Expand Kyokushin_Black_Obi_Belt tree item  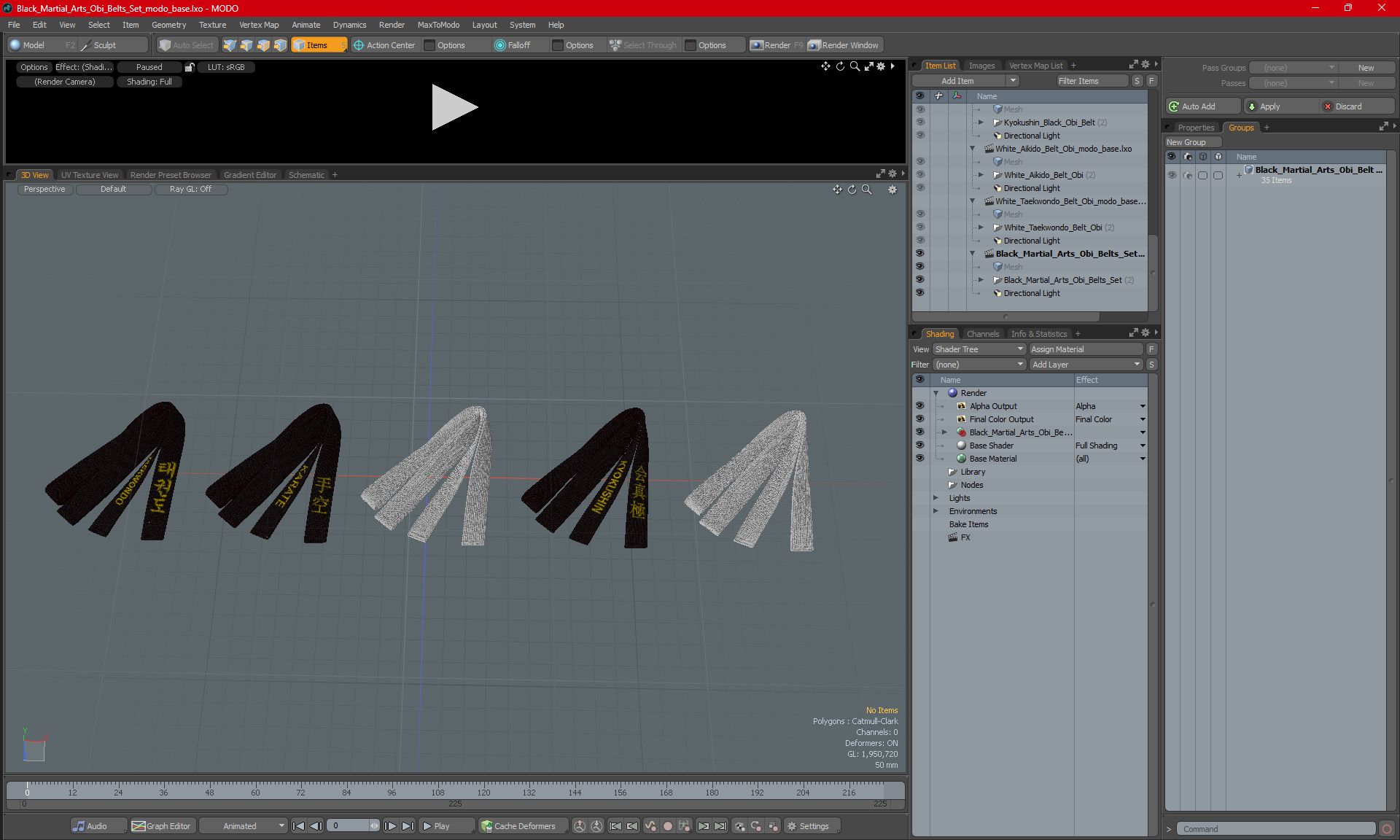[x=981, y=122]
